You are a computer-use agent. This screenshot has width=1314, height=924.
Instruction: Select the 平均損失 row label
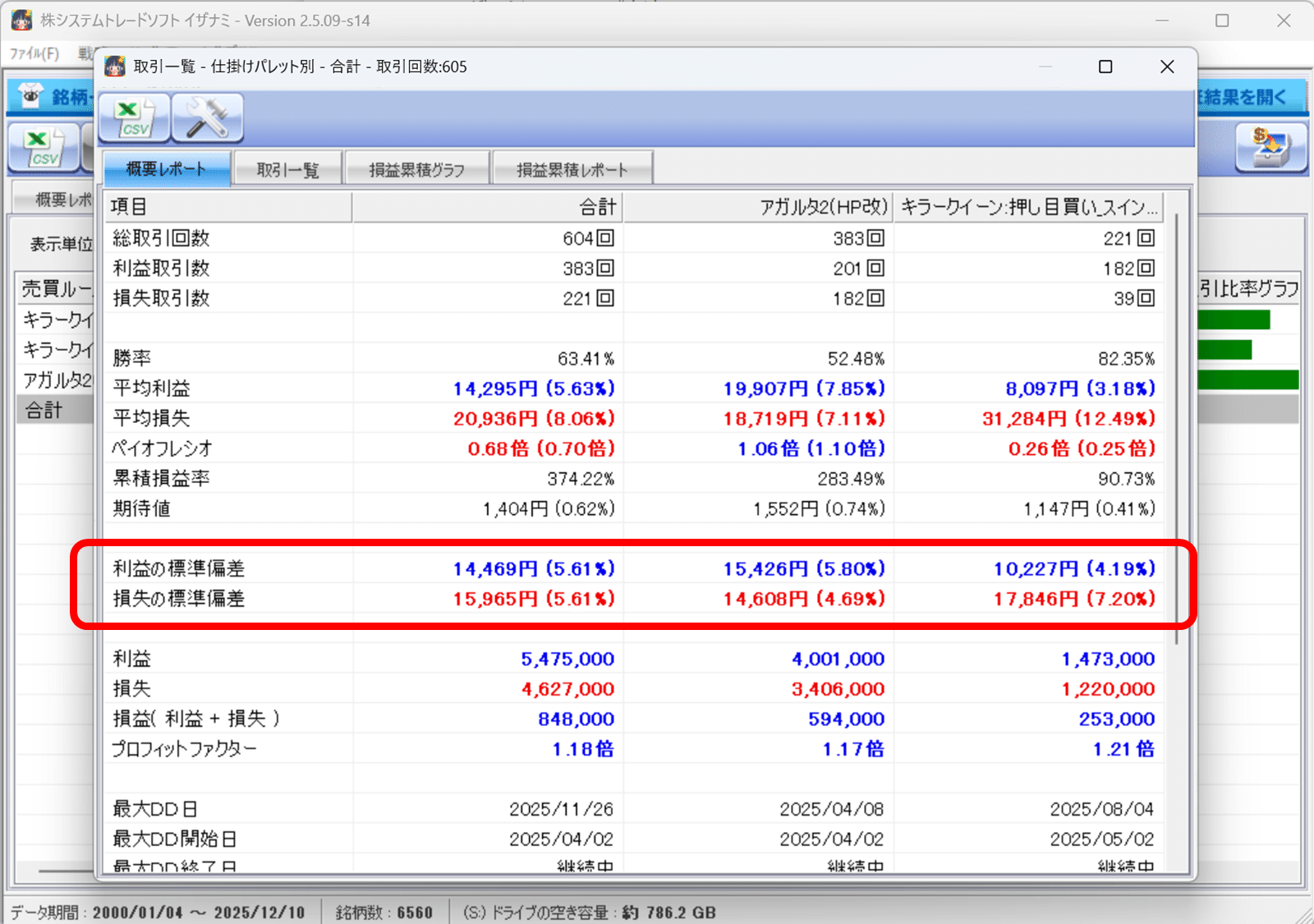(x=151, y=418)
